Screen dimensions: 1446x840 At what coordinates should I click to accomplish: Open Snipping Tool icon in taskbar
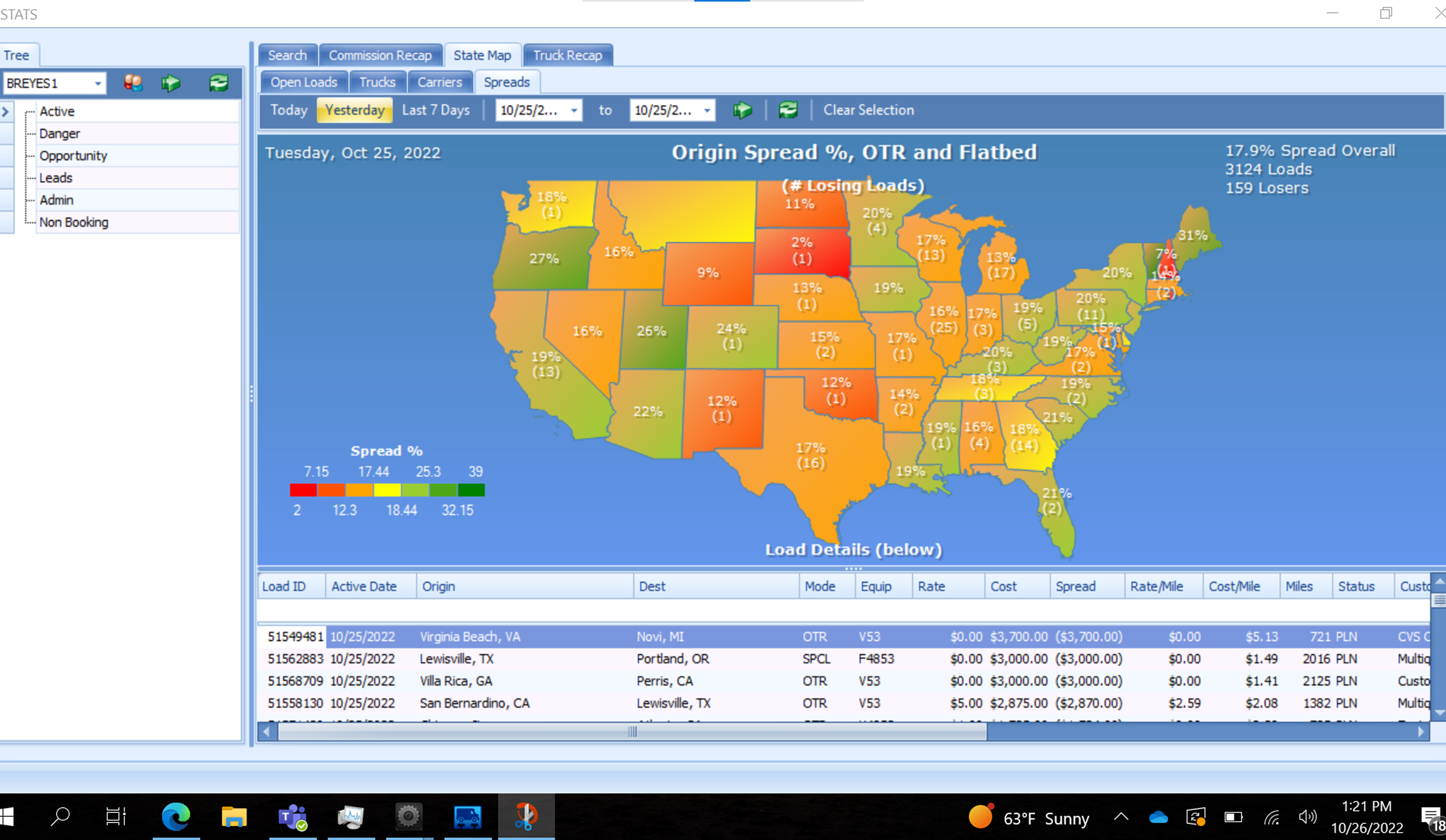pyautogui.click(x=526, y=816)
